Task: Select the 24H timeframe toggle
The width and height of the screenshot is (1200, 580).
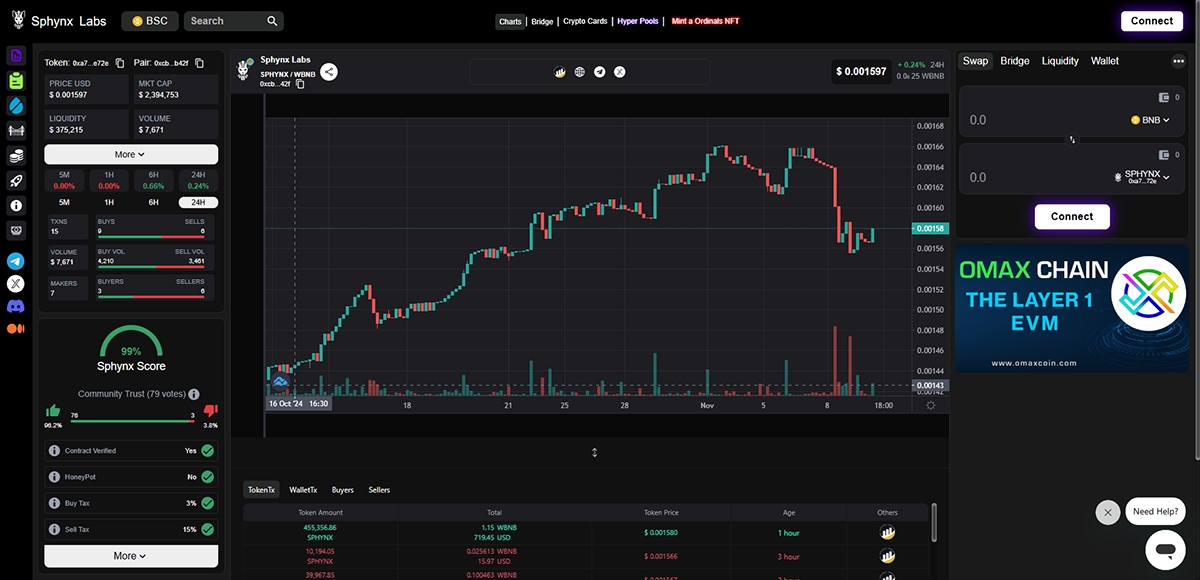Action: point(198,202)
